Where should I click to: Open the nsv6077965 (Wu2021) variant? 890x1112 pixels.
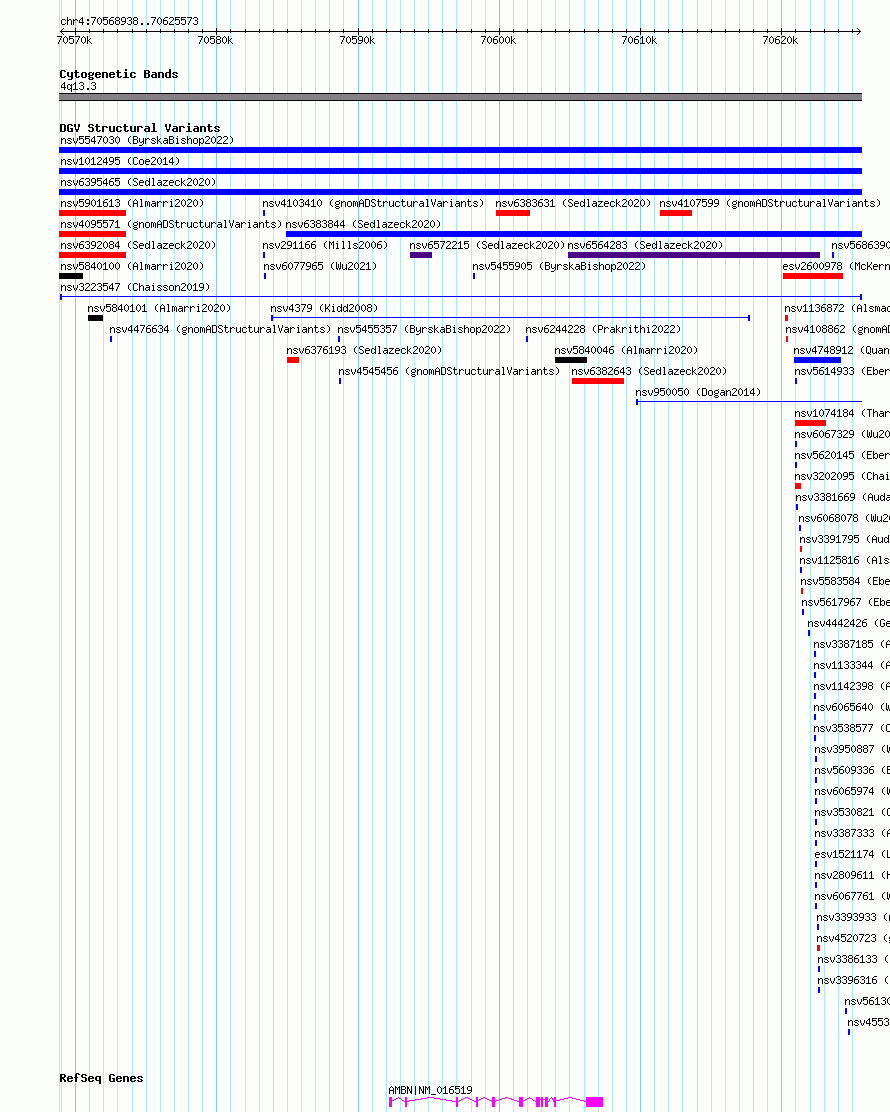point(320,267)
